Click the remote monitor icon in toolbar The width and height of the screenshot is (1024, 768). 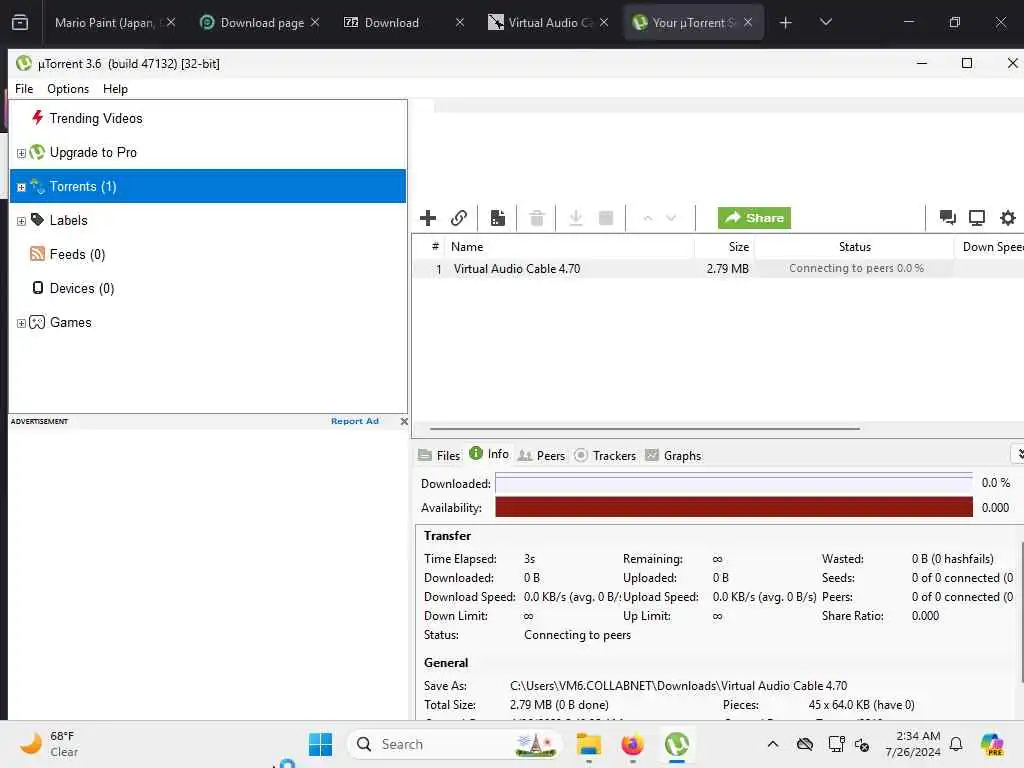pos(977,217)
